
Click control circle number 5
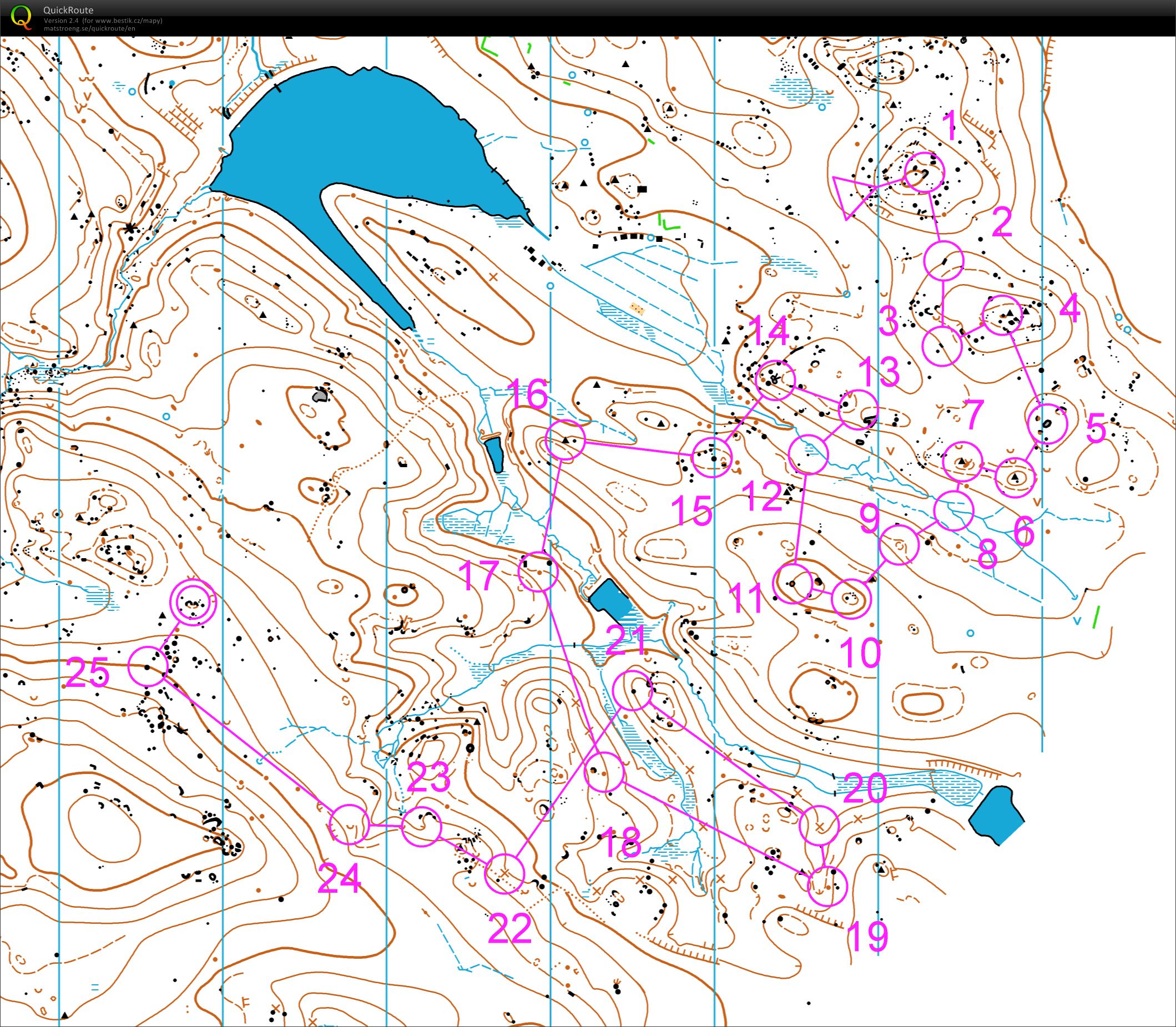pyautogui.click(x=1048, y=423)
